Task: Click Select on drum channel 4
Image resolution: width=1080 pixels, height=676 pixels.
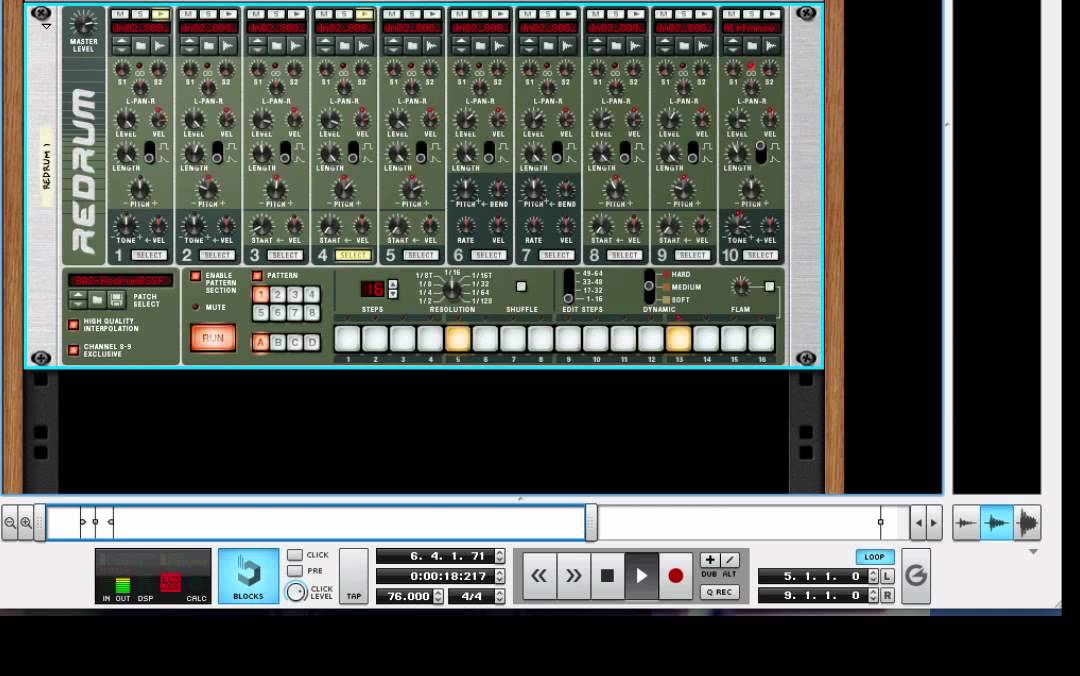Action: 353,255
